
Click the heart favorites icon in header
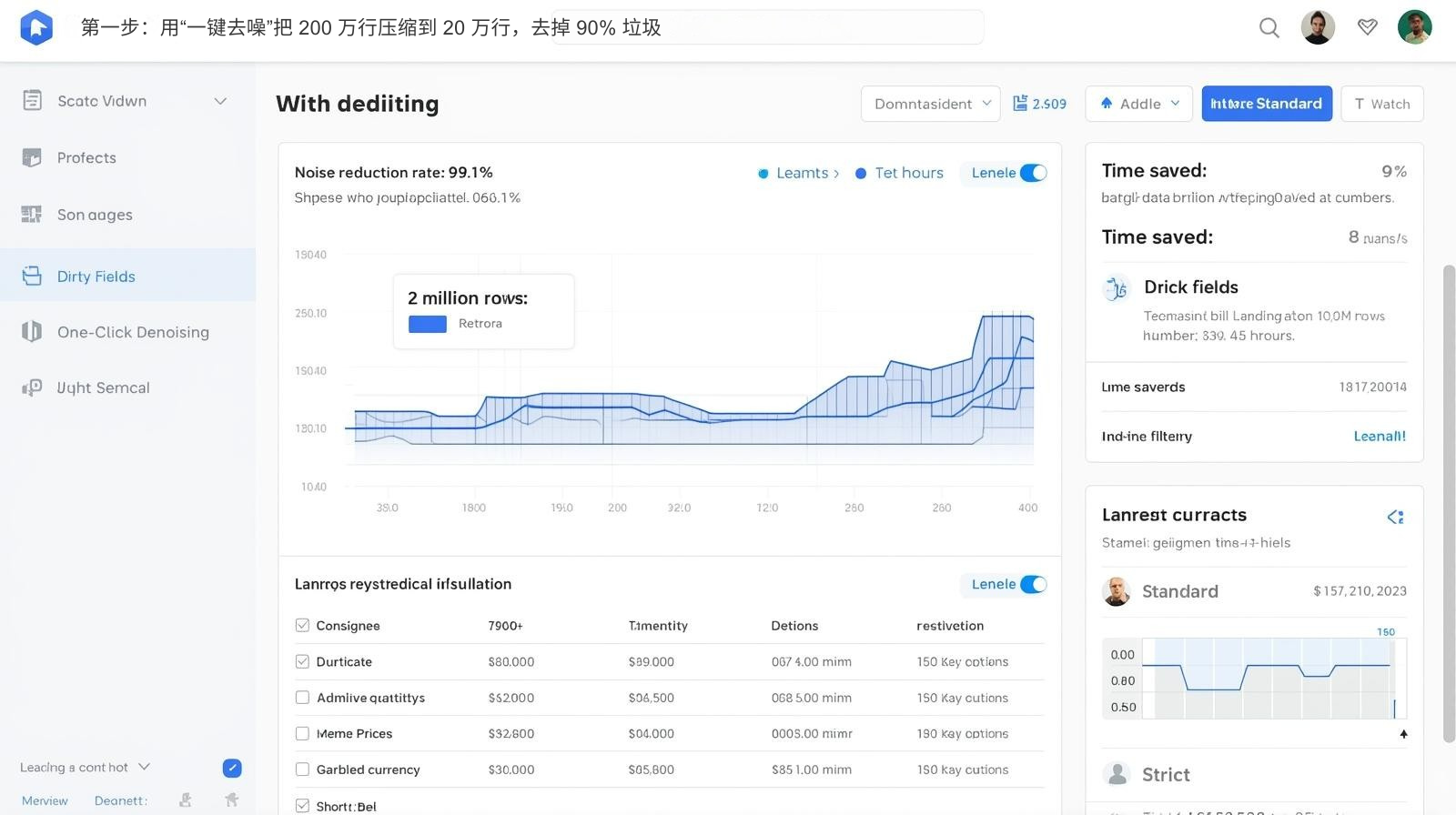(1367, 27)
